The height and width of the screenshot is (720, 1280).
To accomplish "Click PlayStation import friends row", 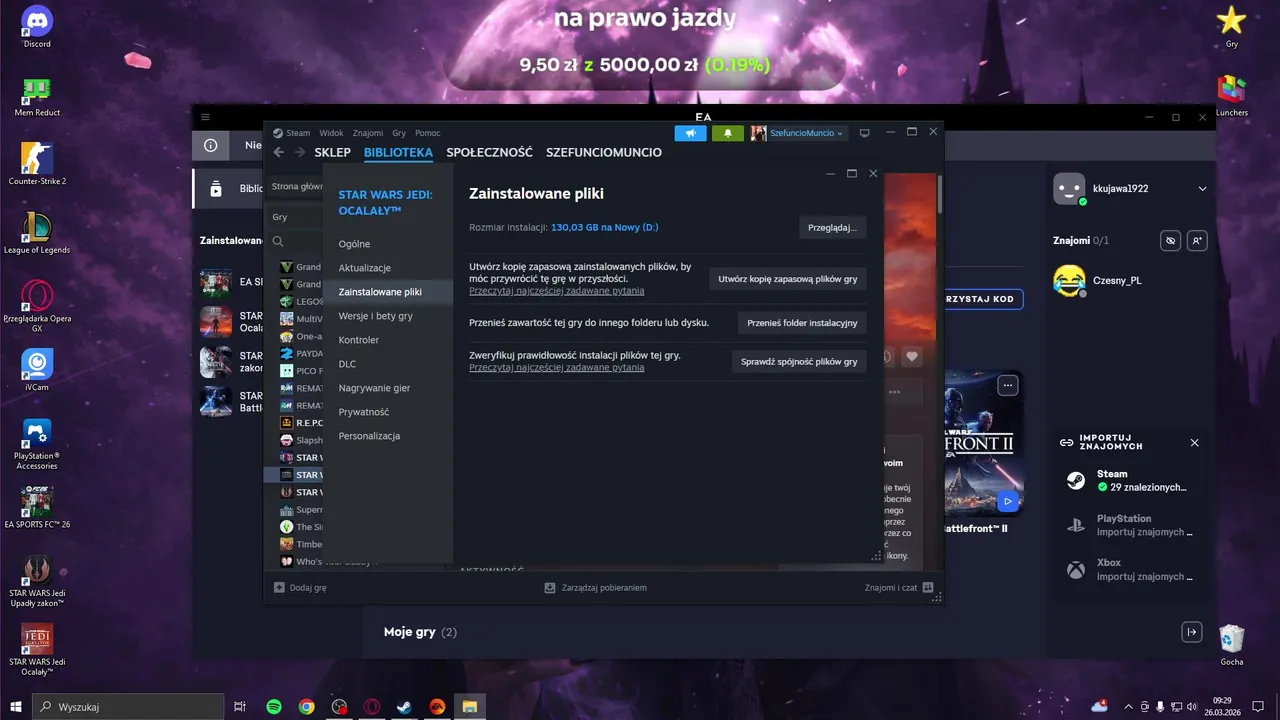I will pyautogui.click(x=1130, y=525).
